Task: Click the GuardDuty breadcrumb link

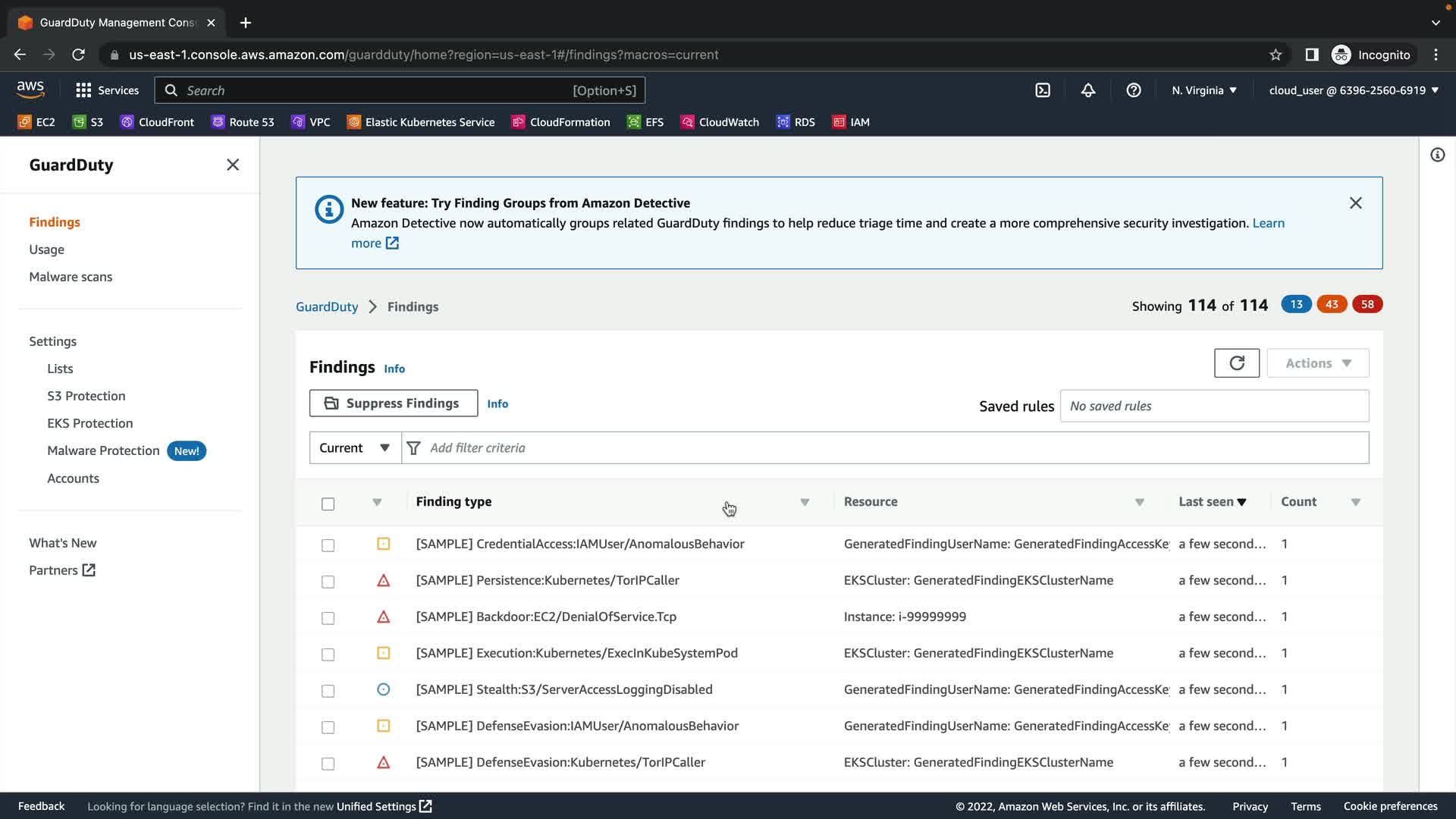Action: pos(326,307)
